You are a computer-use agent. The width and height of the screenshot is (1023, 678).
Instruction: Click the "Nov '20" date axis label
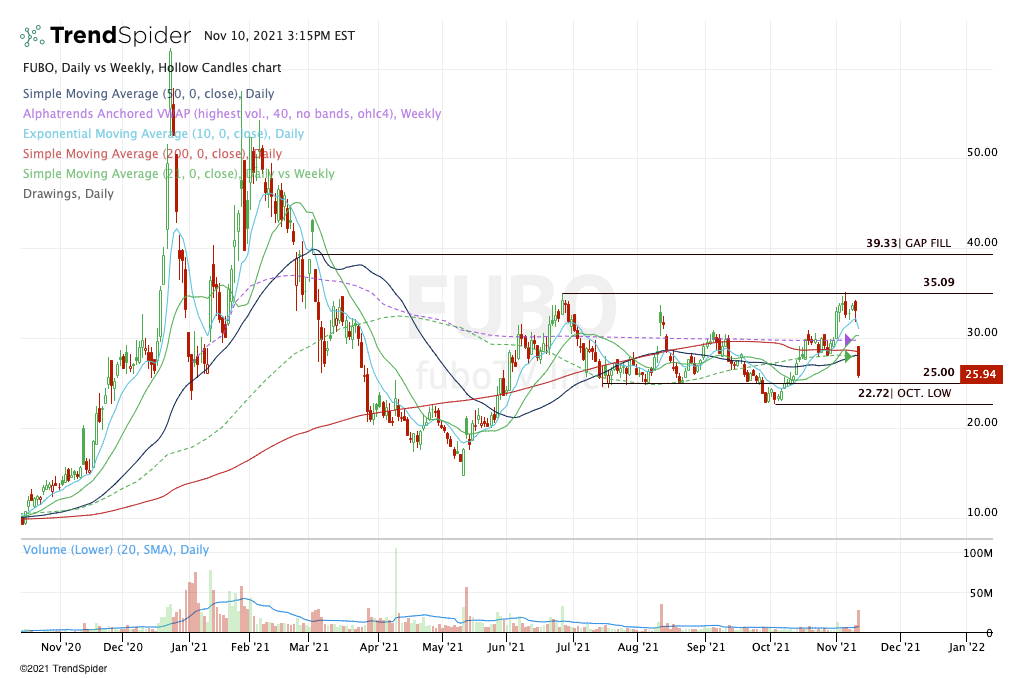point(61,647)
